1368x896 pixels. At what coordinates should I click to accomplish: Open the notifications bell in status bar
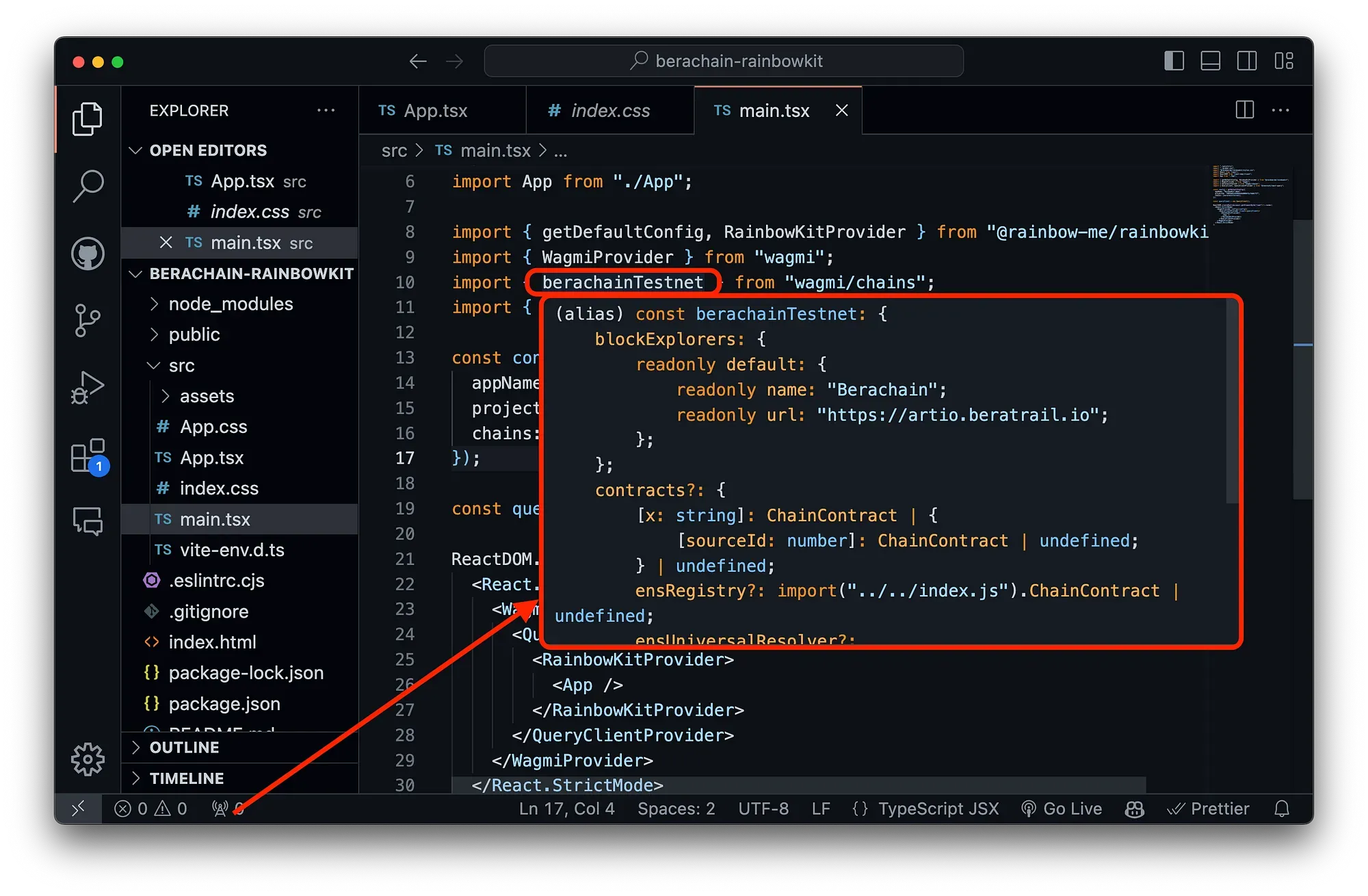point(1282,808)
